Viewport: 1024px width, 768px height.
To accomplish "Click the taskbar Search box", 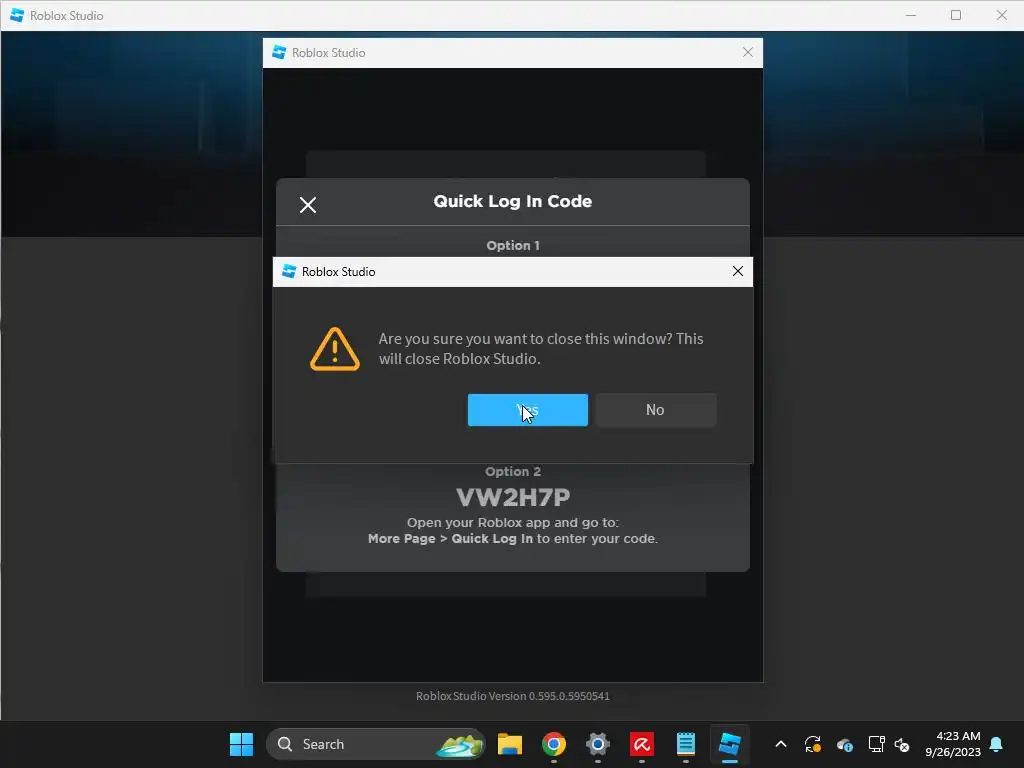I will pyautogui.click(x=376, y=744).
